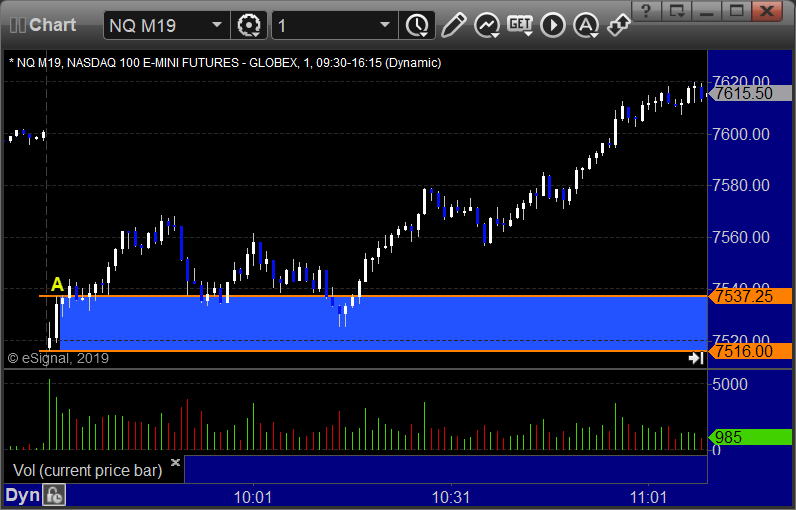This screenshot has height=510, width=796.
Task: Click the scroll-to-latest-bar arrow icon
Action: pos(696,358)
